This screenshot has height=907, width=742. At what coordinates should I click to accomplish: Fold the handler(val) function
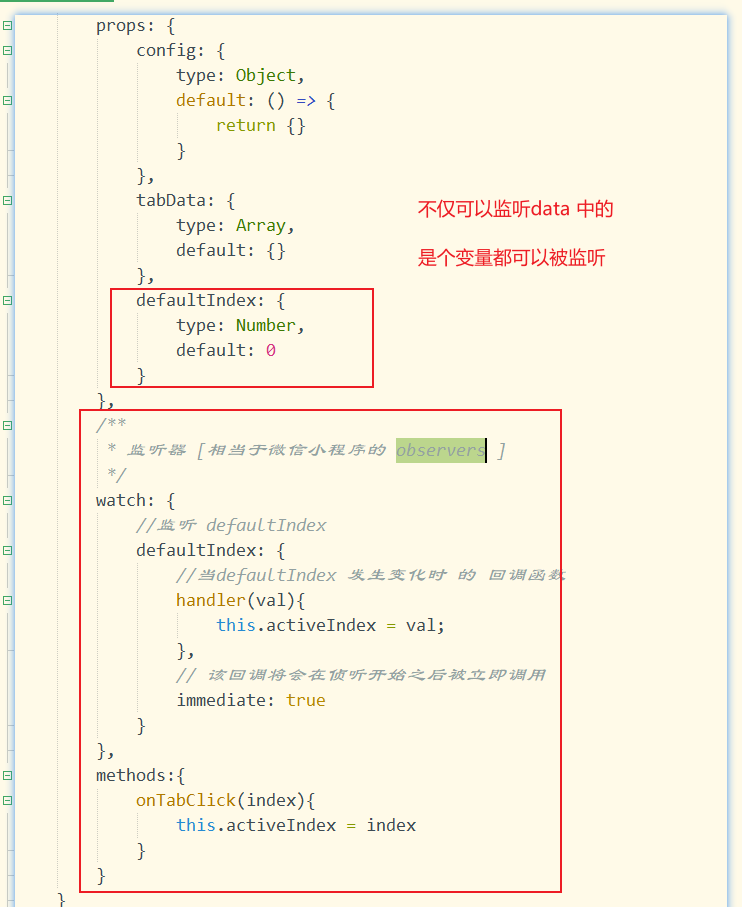click(8, 600)
